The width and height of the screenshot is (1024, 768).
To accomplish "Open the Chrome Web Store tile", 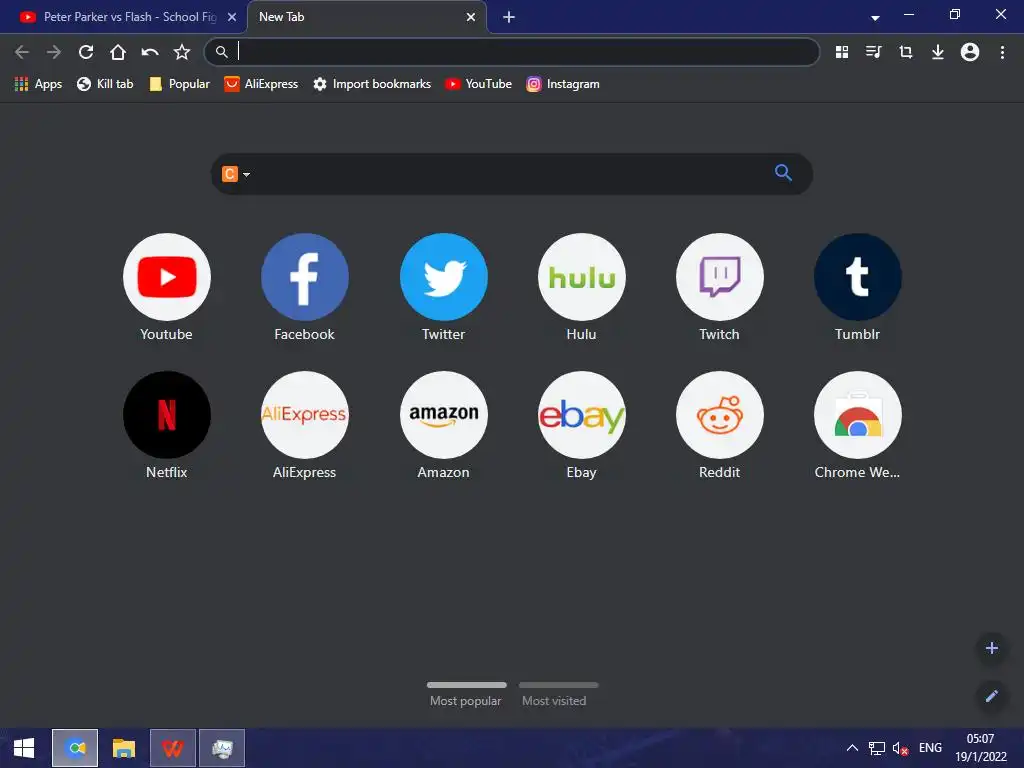I will 857,425.
